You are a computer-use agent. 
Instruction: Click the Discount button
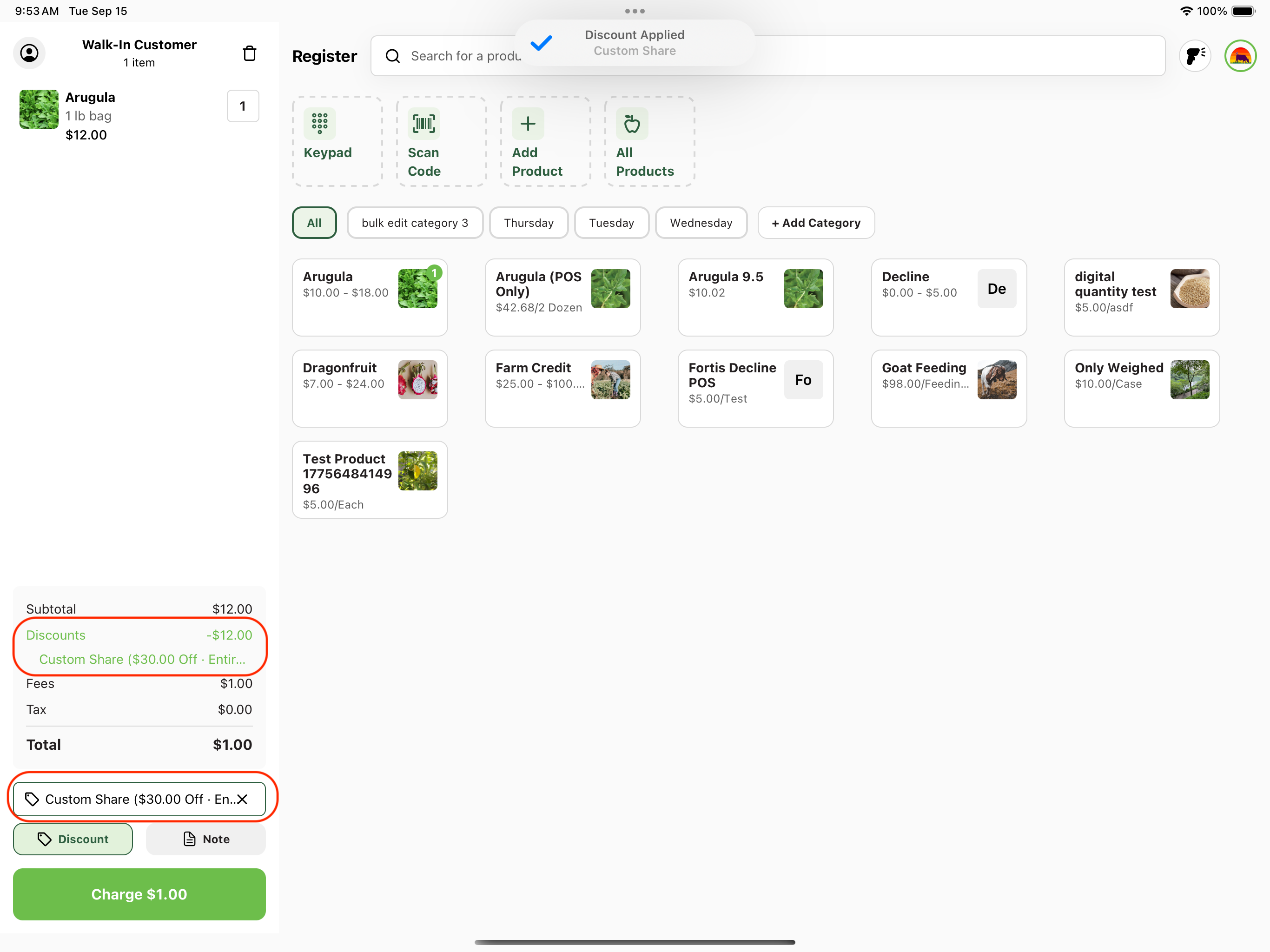73,839
